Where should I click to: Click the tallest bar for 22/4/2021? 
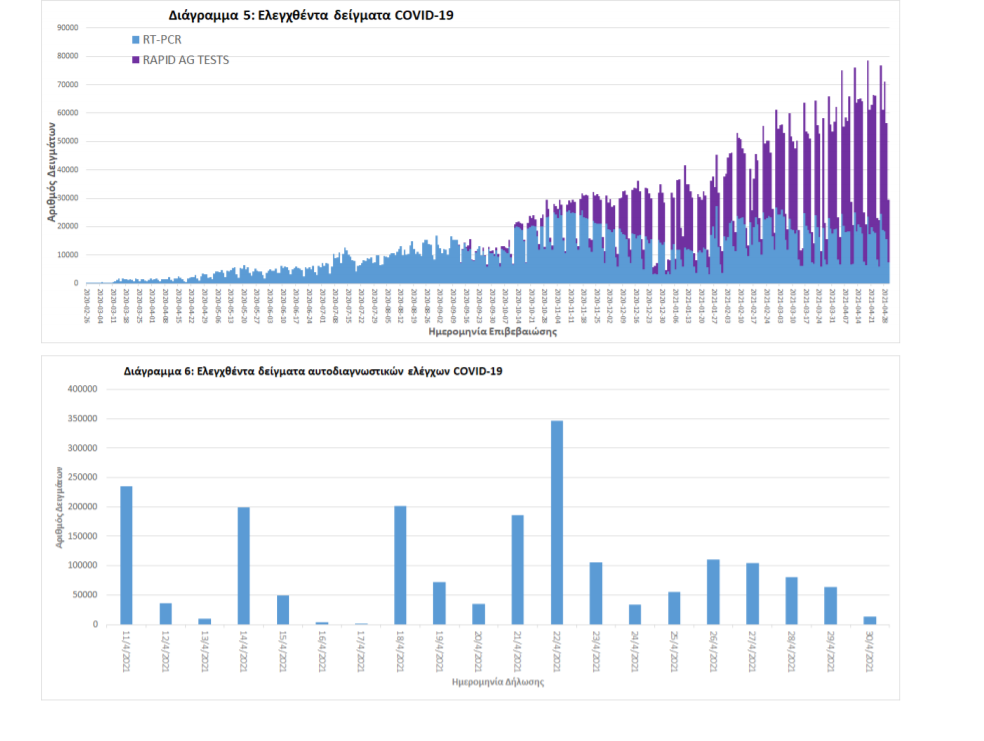click(557, 522)
